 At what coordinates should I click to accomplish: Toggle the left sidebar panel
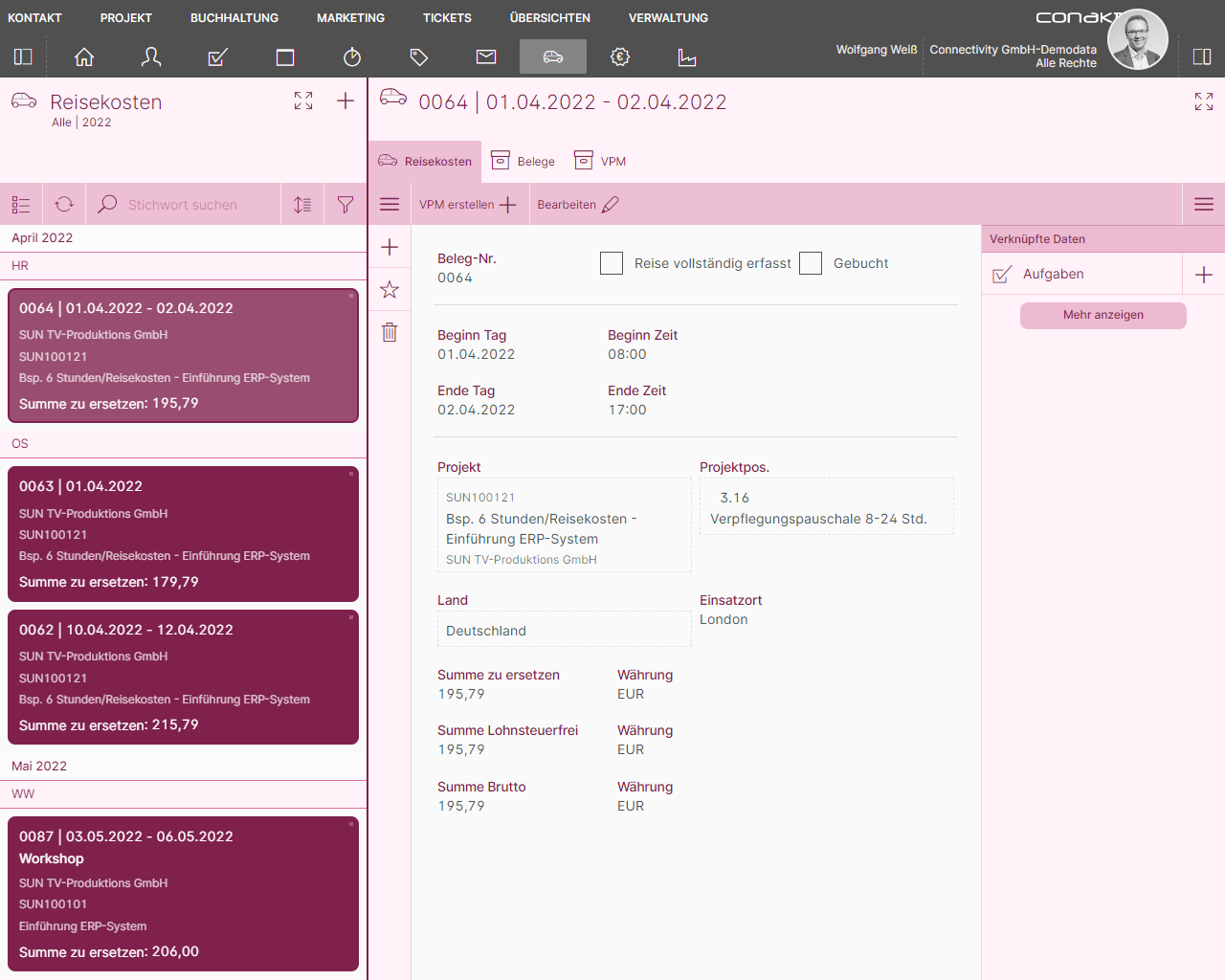(x=23, y=57)
